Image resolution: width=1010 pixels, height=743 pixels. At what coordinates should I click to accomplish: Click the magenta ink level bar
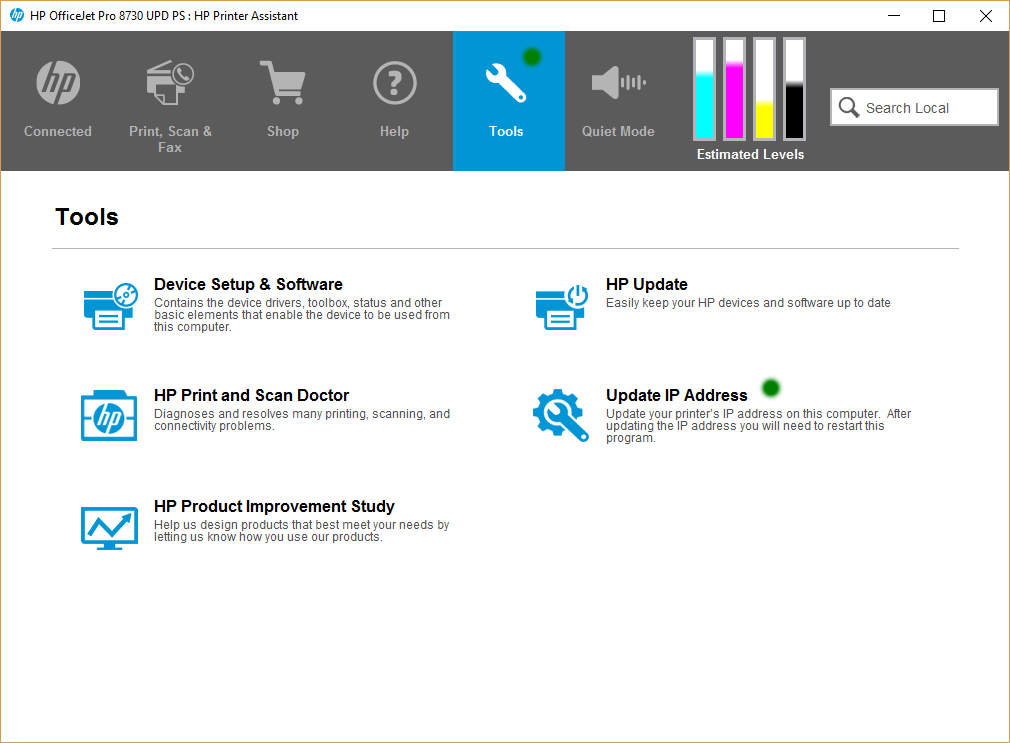coord(734,88)
